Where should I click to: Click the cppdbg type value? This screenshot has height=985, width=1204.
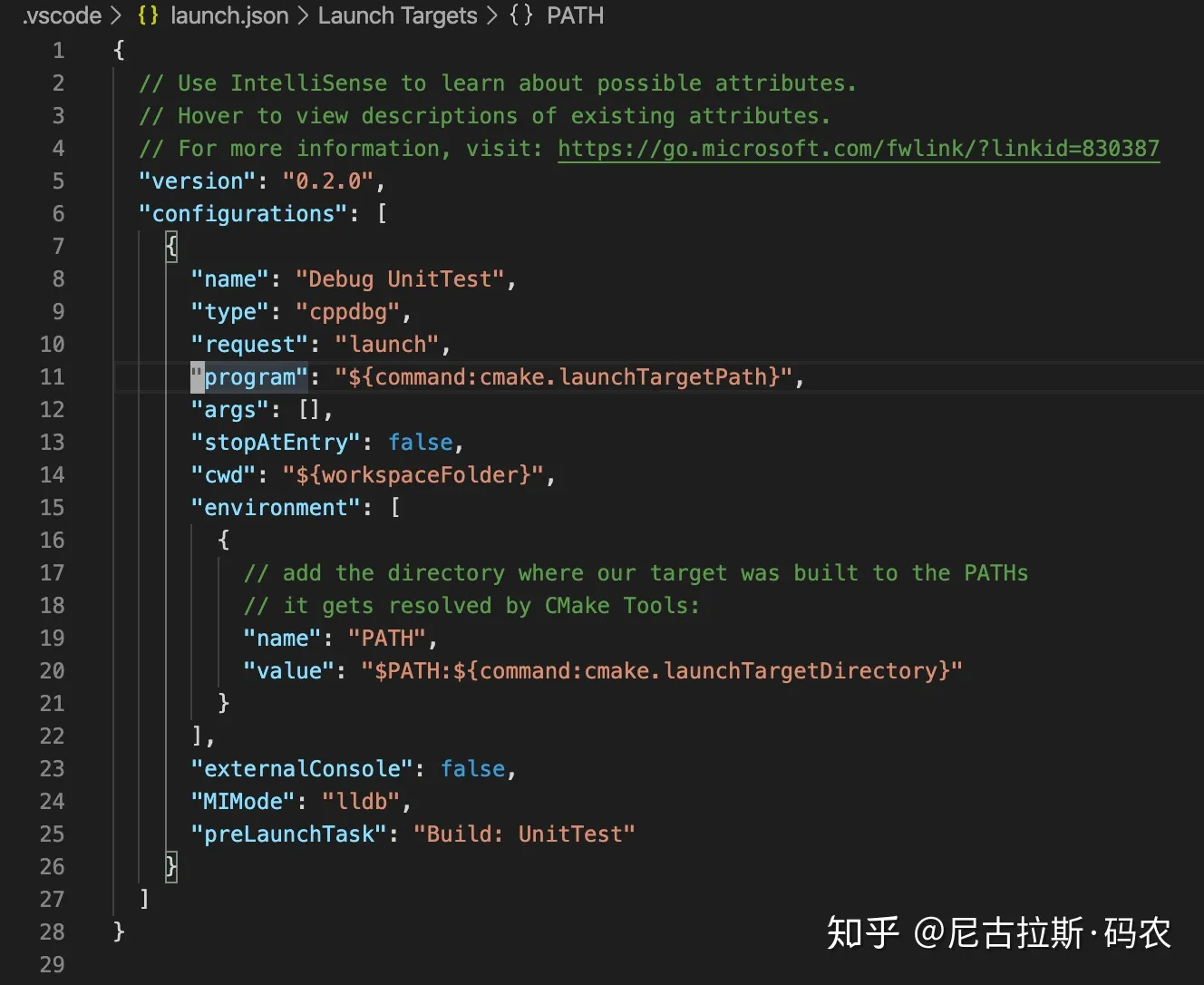tap(348, 311)
